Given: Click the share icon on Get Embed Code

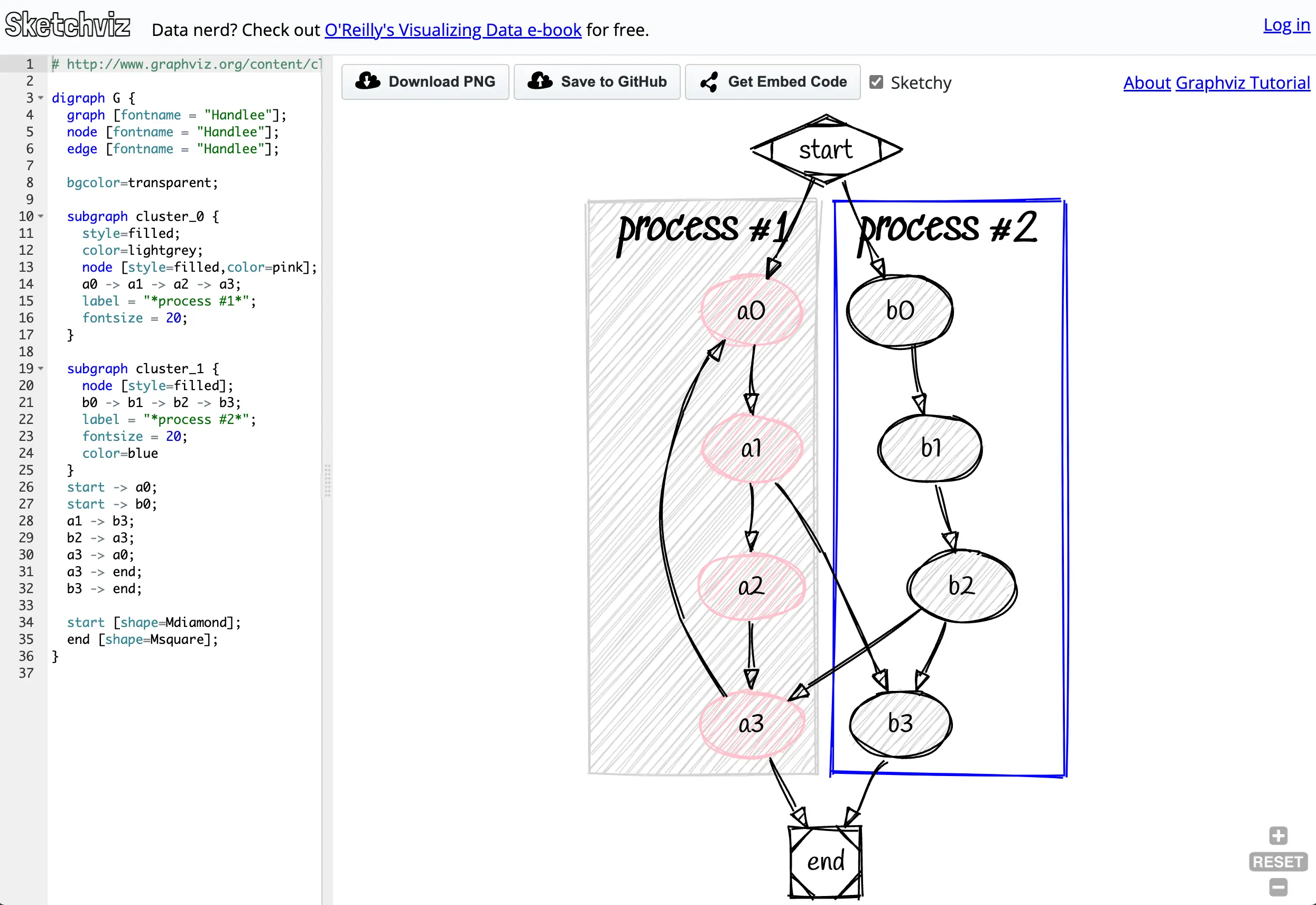Looking at the screenshot, I should tap(709, 82).
